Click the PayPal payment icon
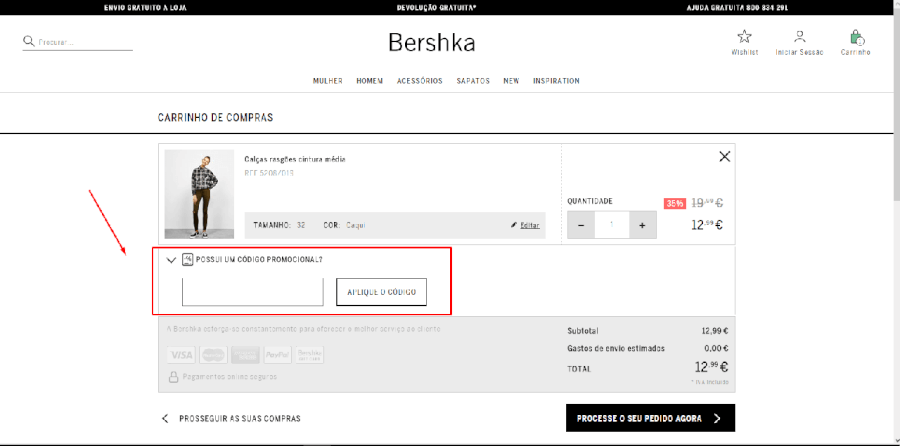The width and height of the screenshot is (900, 446). [278, 355]
